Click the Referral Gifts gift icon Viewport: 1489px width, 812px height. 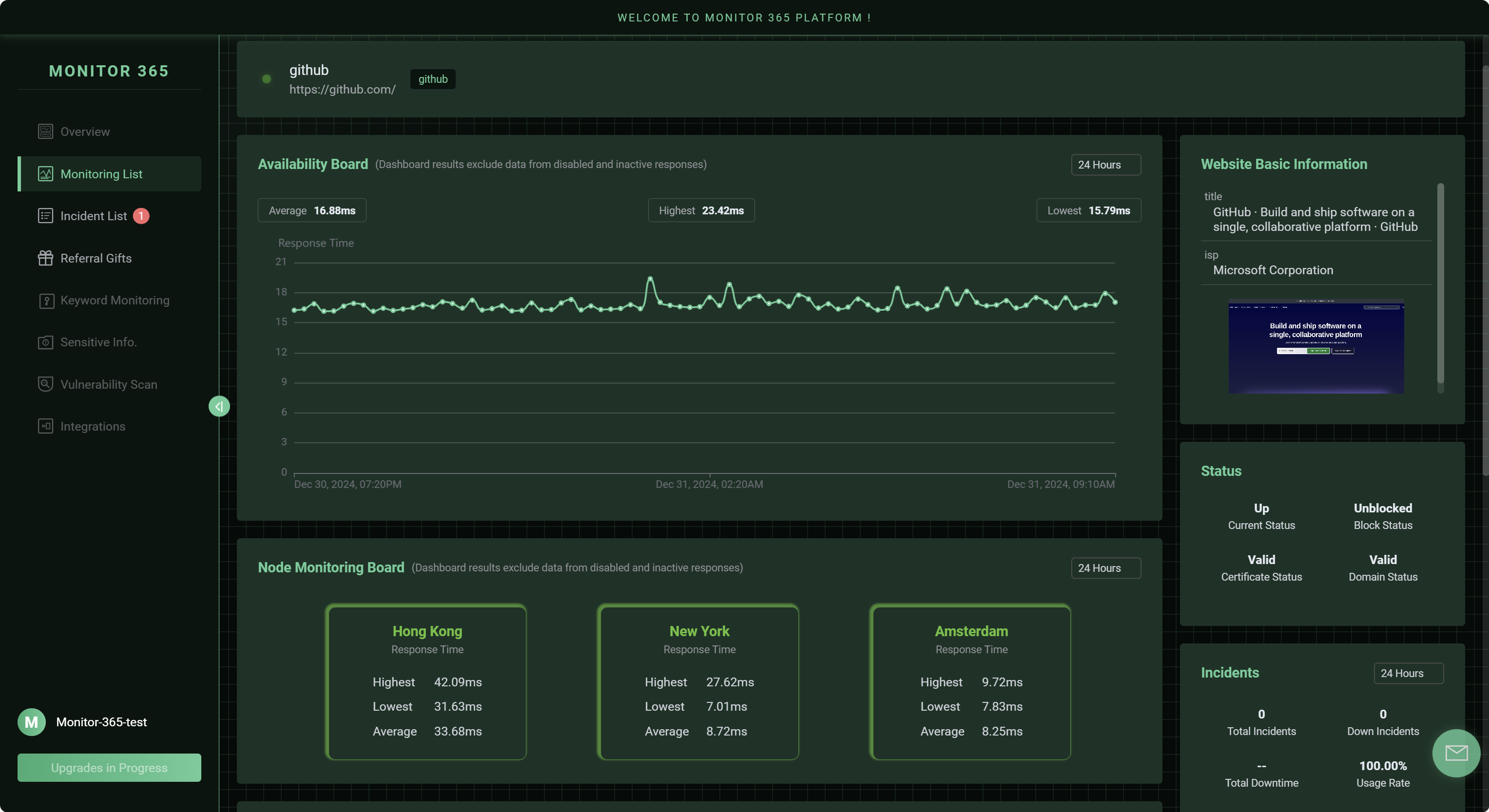click(x=45, y=258)
